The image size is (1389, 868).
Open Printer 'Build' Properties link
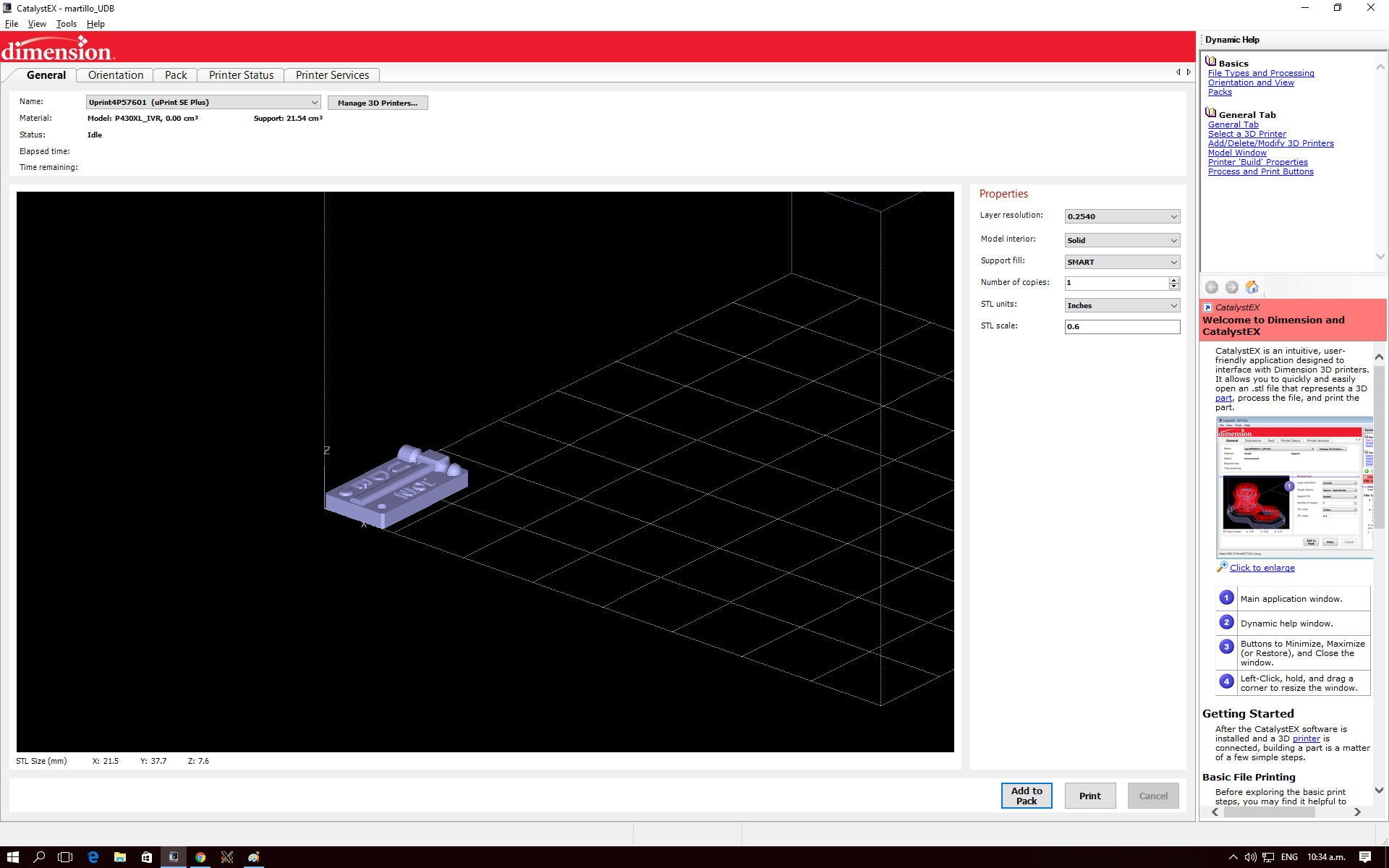[x=1258, y=162]
